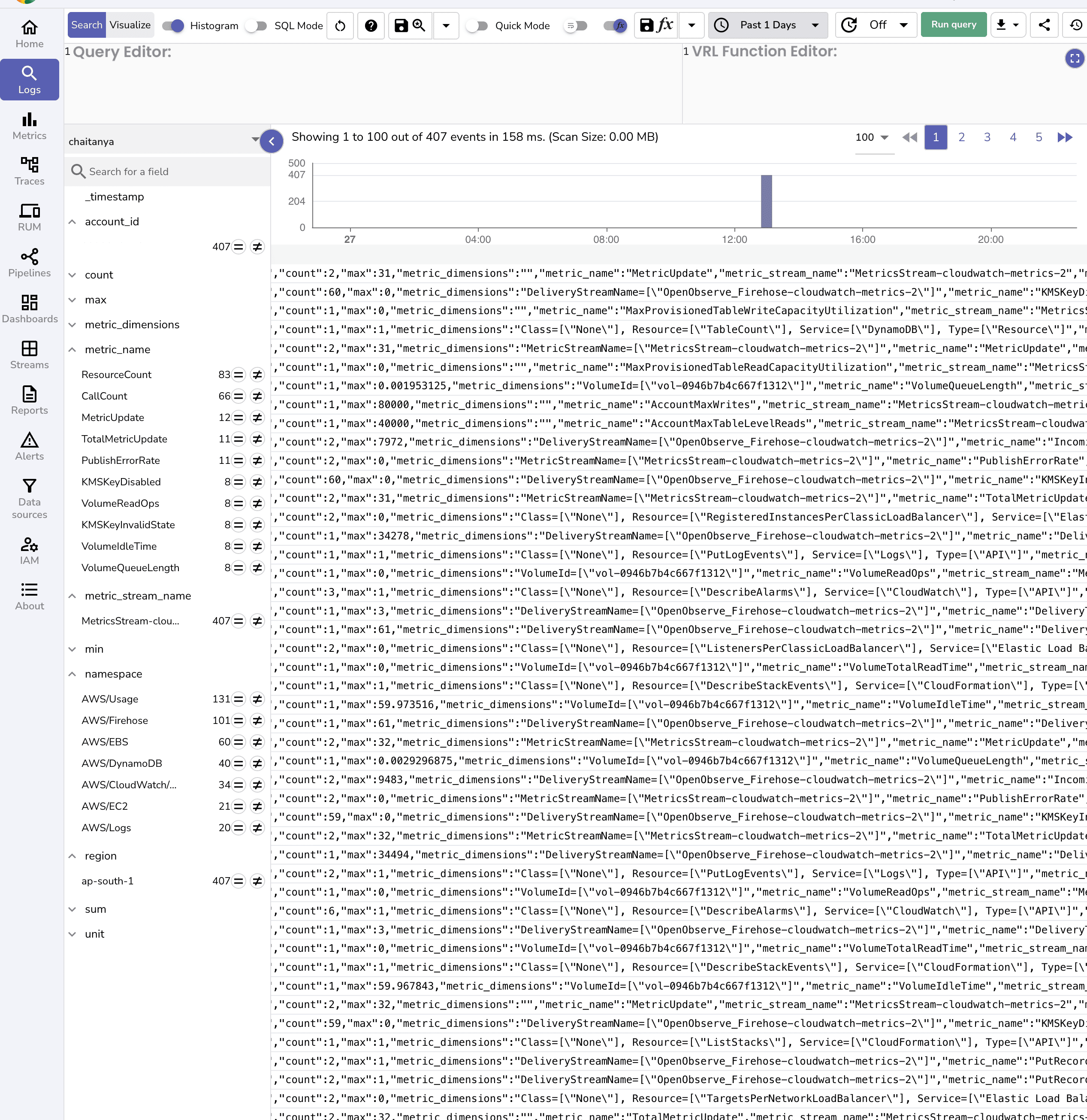Open the Past 1 Days time dropdown

click(768, 24)
